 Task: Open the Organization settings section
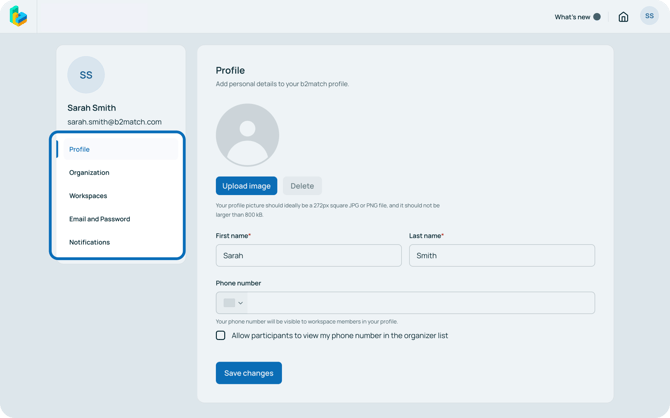coord(89,173)
